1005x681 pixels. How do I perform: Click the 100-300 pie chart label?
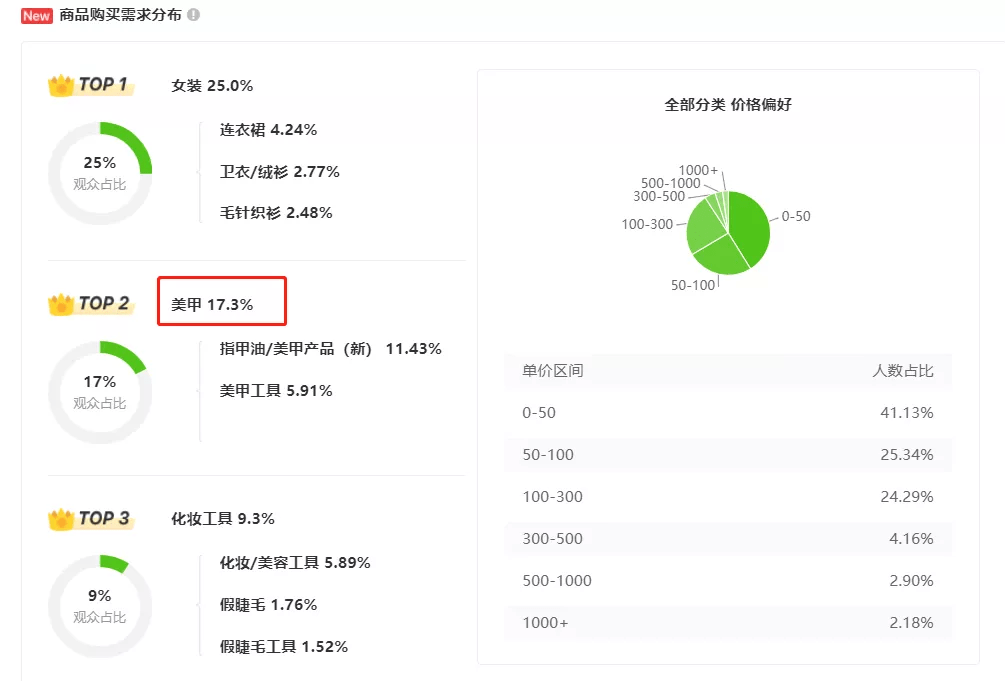coord(647,224)
